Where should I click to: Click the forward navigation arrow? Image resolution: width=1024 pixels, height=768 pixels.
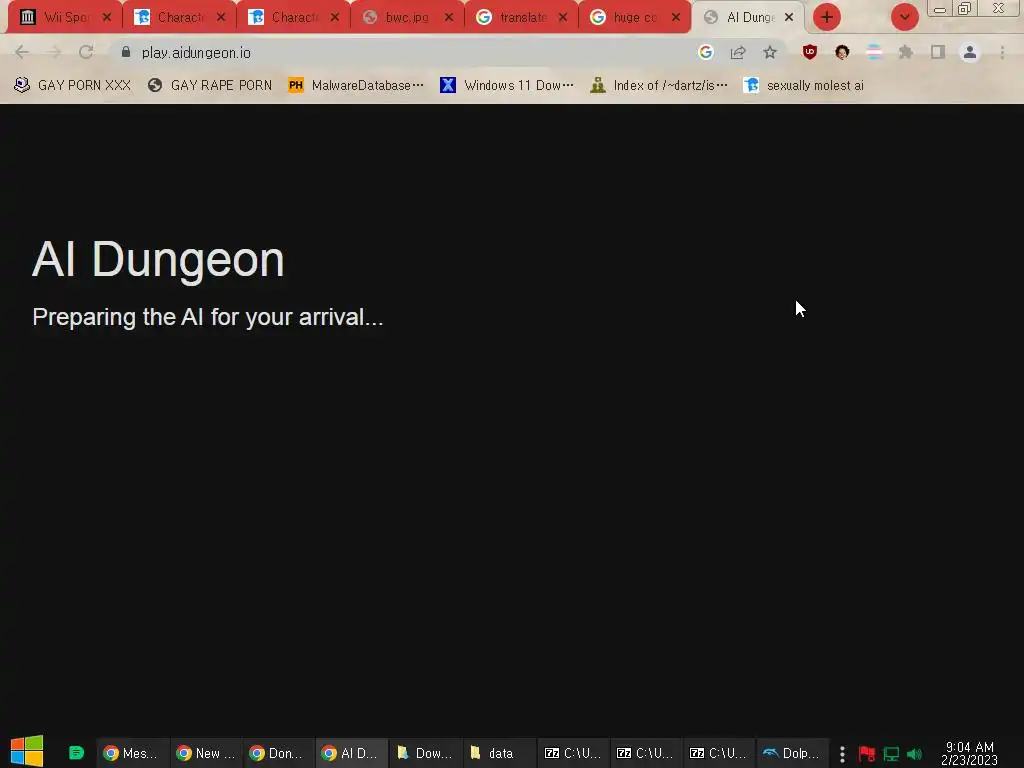pos(54,52)
